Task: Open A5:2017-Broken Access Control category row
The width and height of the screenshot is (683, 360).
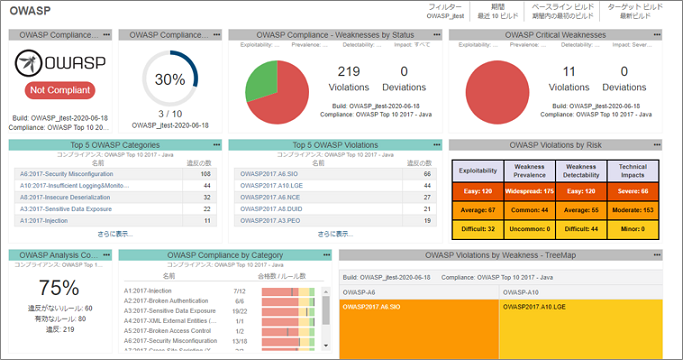Action: (x=167, y=331)
